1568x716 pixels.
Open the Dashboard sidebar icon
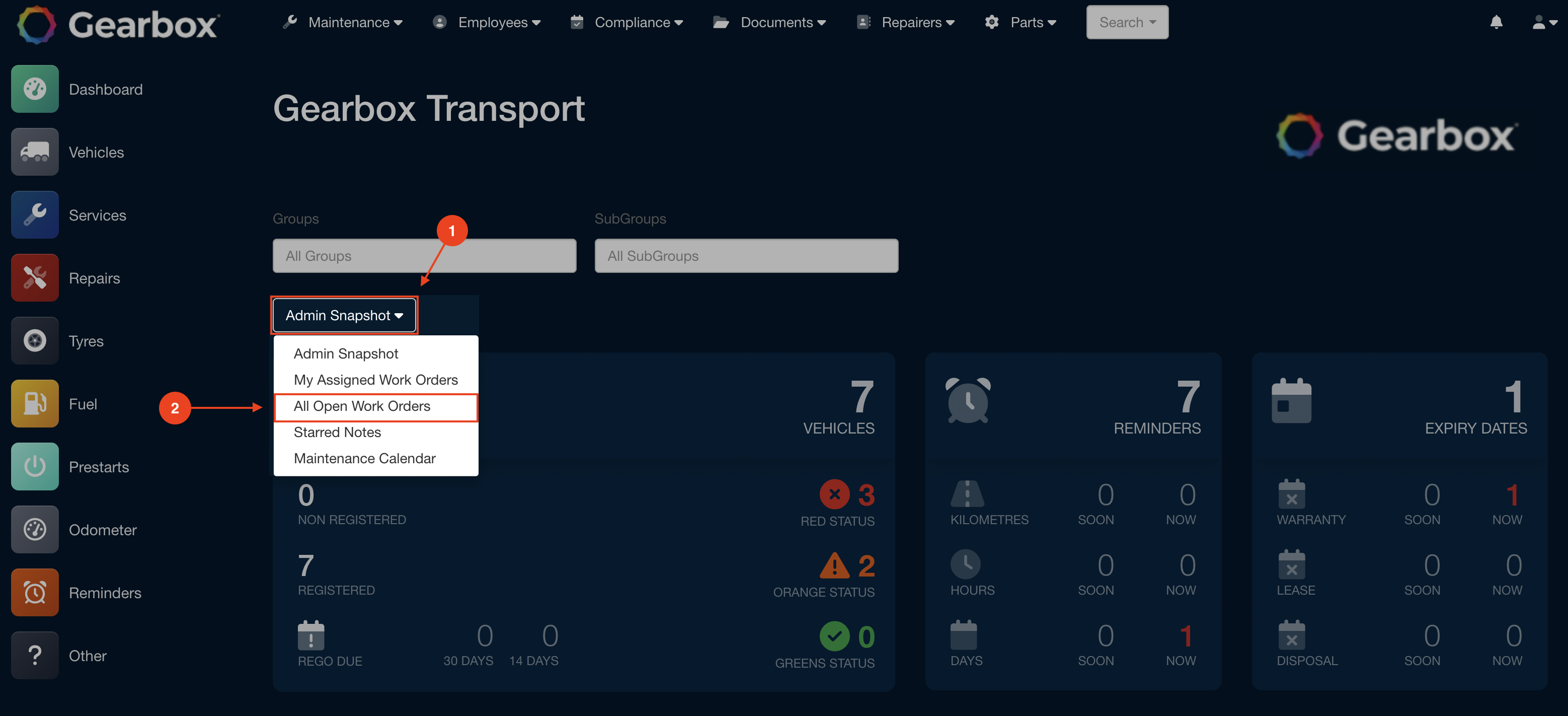(35, 89)
